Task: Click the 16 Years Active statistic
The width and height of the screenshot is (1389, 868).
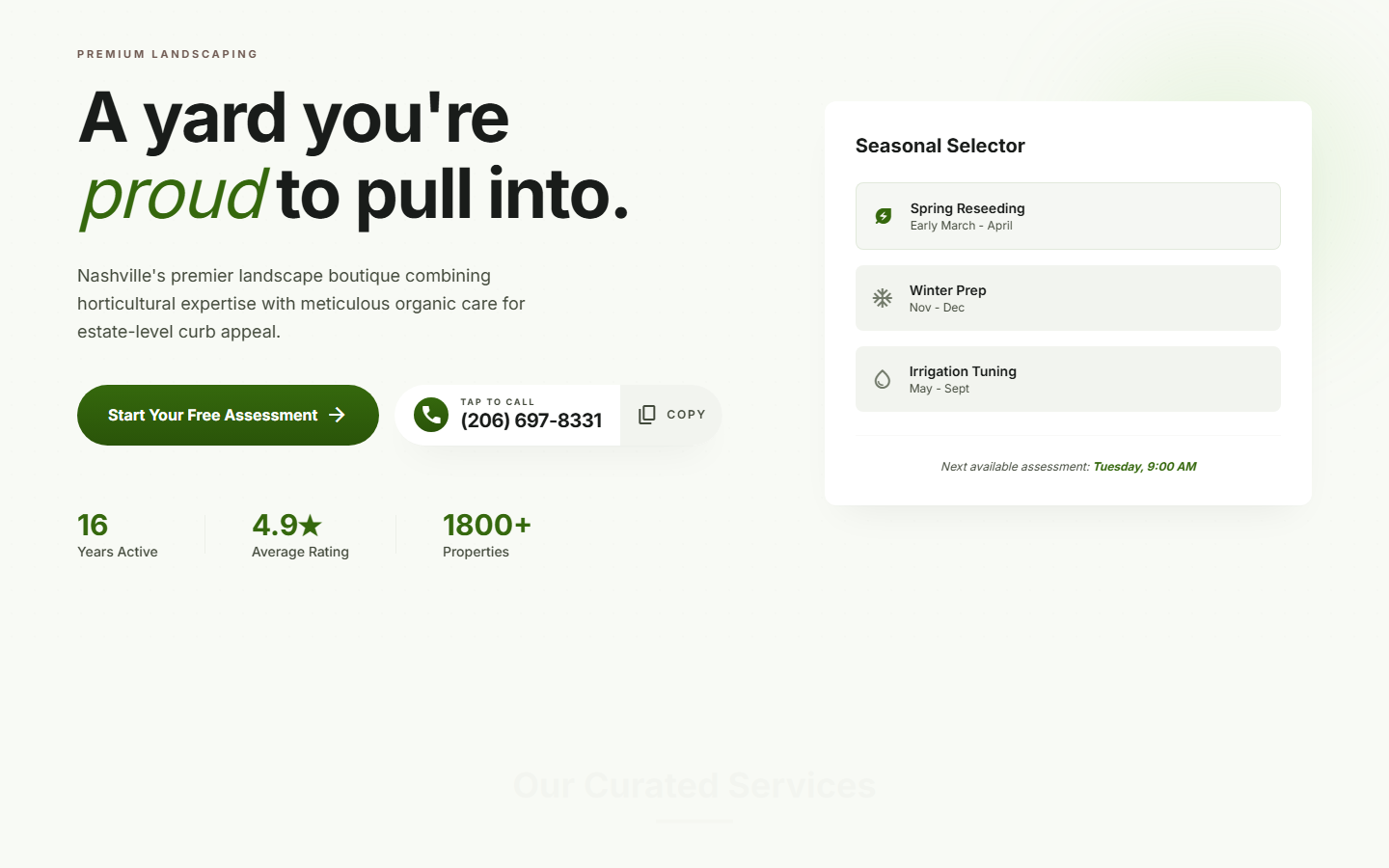Action: pos(117,535)
